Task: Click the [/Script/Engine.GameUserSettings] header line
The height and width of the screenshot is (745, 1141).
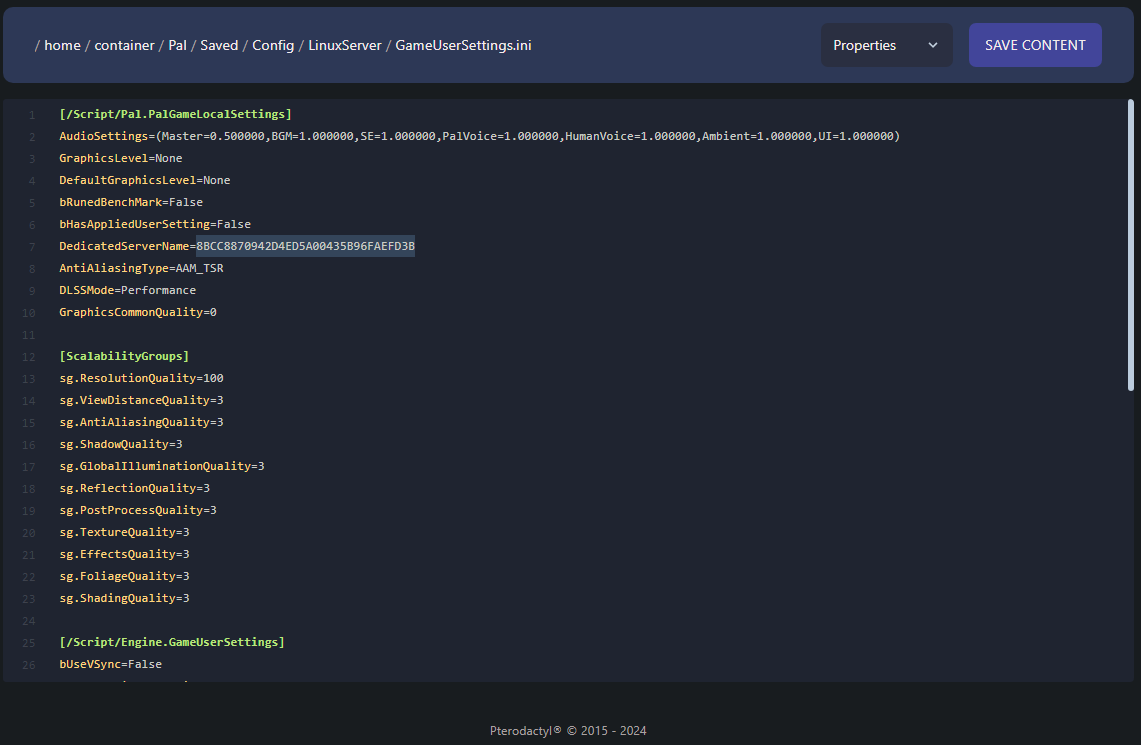Action: pyautogui.click(x=172, y=642)
